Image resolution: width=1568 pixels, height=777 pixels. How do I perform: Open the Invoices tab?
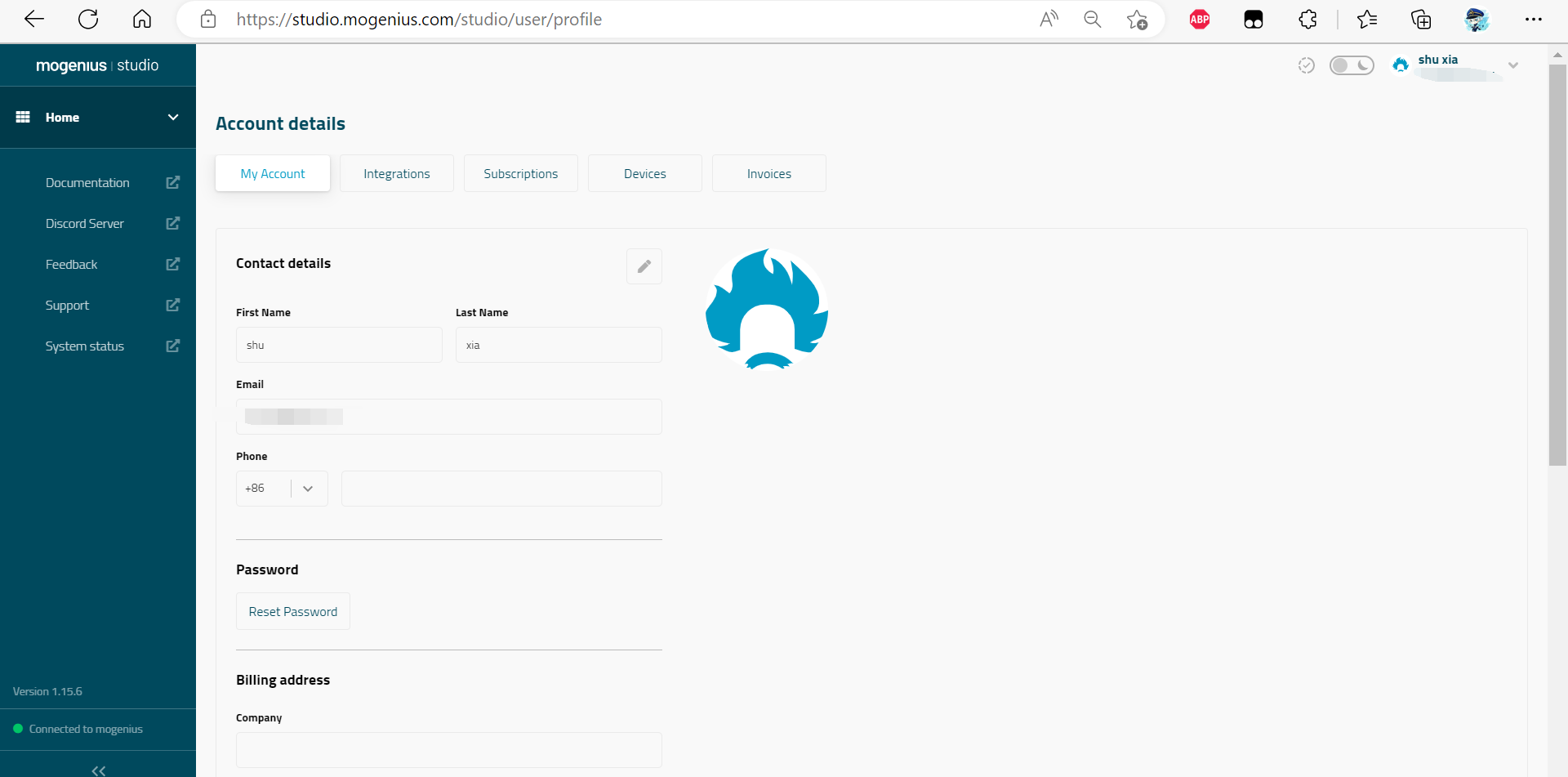point(769,173)
